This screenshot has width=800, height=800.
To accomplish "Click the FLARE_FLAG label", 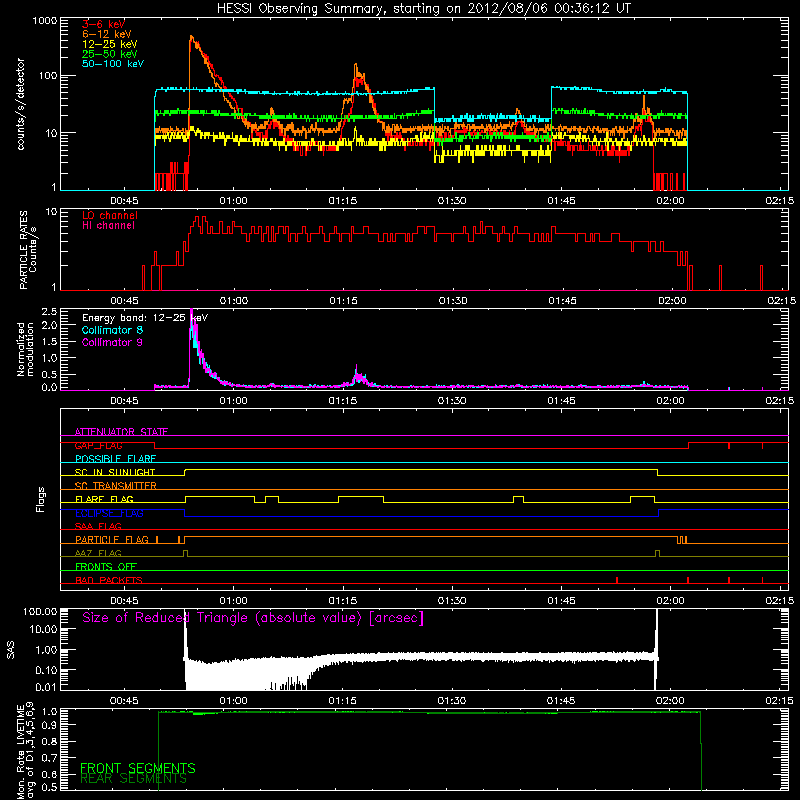I will point(104,499).
